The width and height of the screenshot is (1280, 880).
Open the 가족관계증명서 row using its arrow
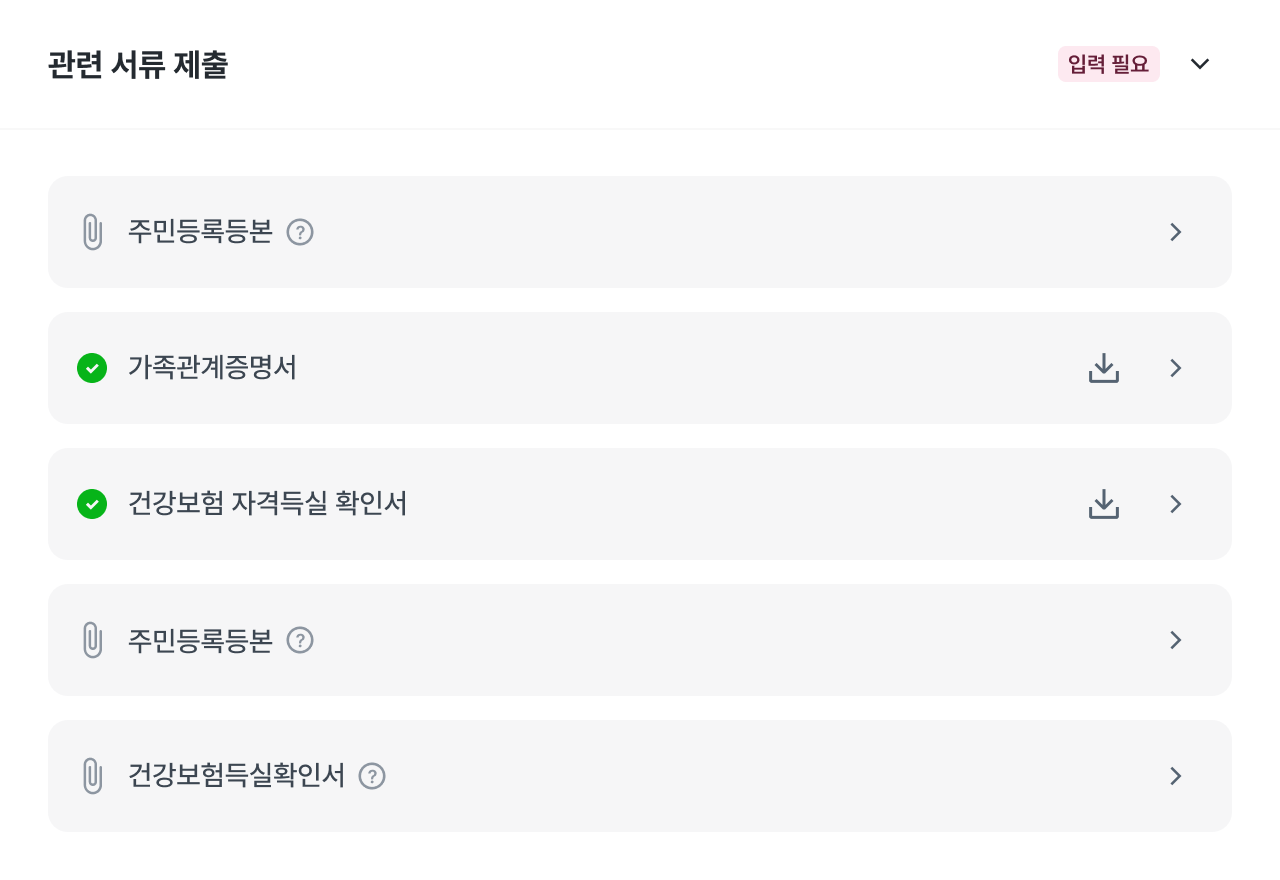(1176, 368)
